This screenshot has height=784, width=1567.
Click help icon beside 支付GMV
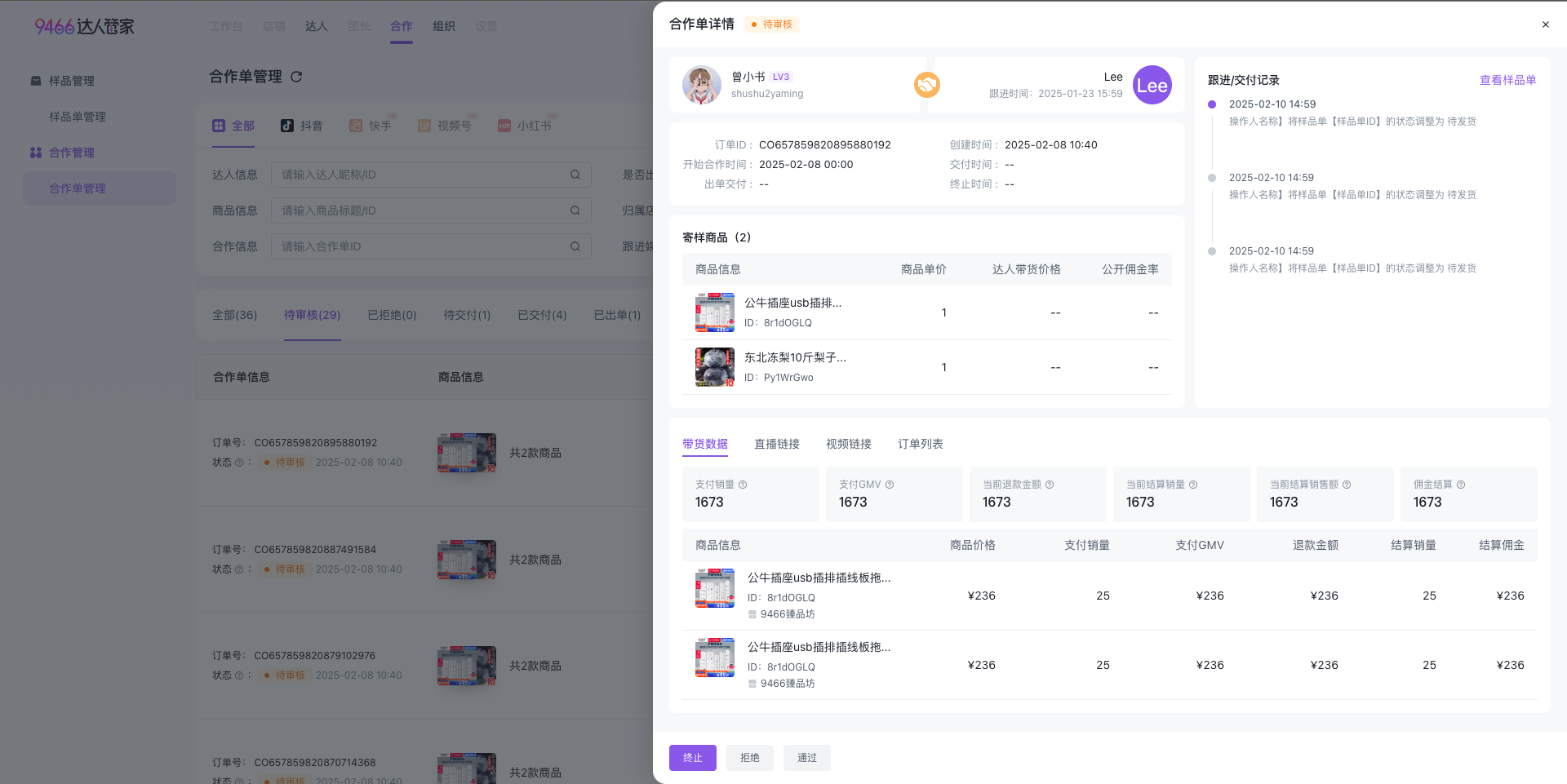pyautogui.click(x=890, y=485)
